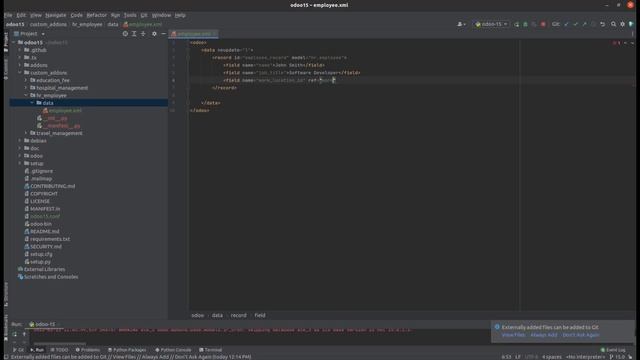
Task: Click Expand All icon in Project panel
Action: 134,34
